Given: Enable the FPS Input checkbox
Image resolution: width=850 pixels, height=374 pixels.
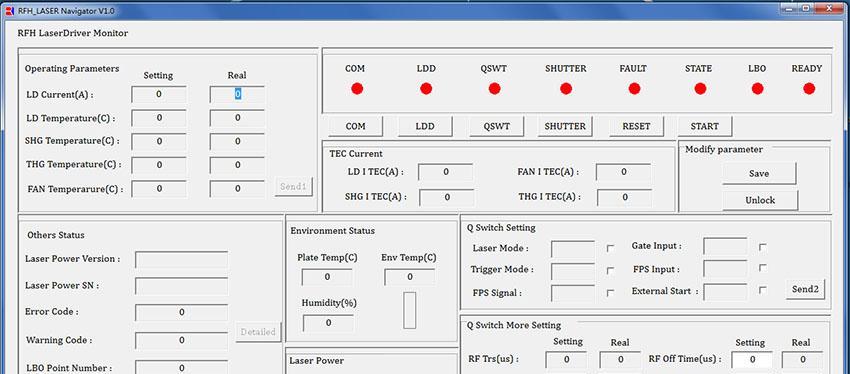Looking at the screenshot, I should [763, 268].
